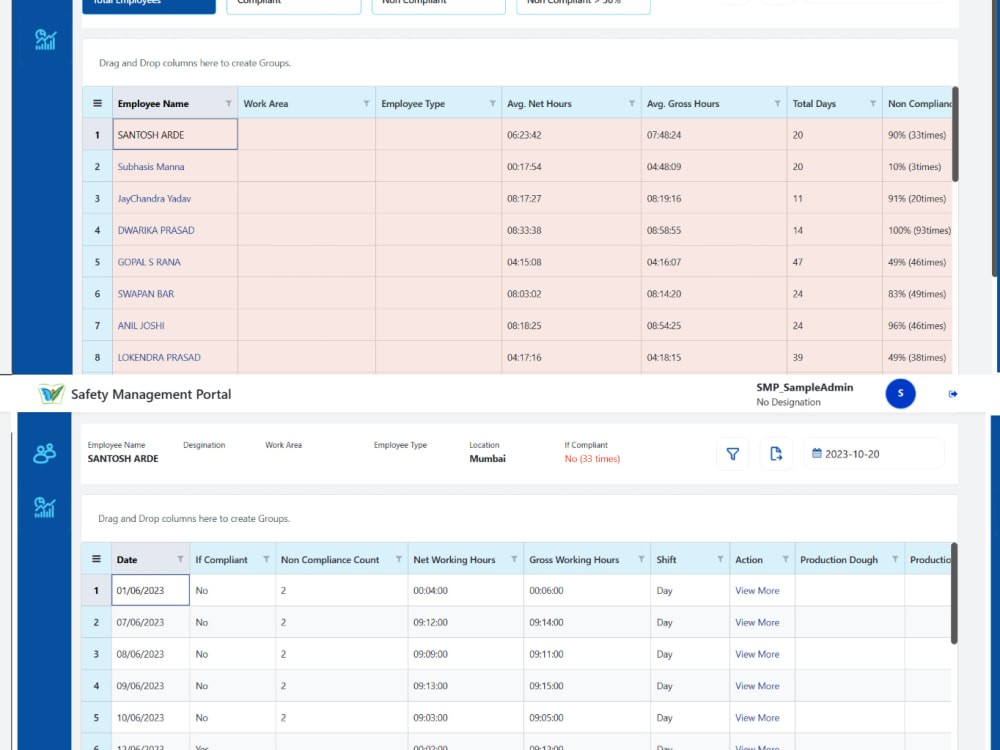Click the S user avatar for SMP_SampleAdmin
Viewport: 1000px width, 750px height.
(900, 393)
